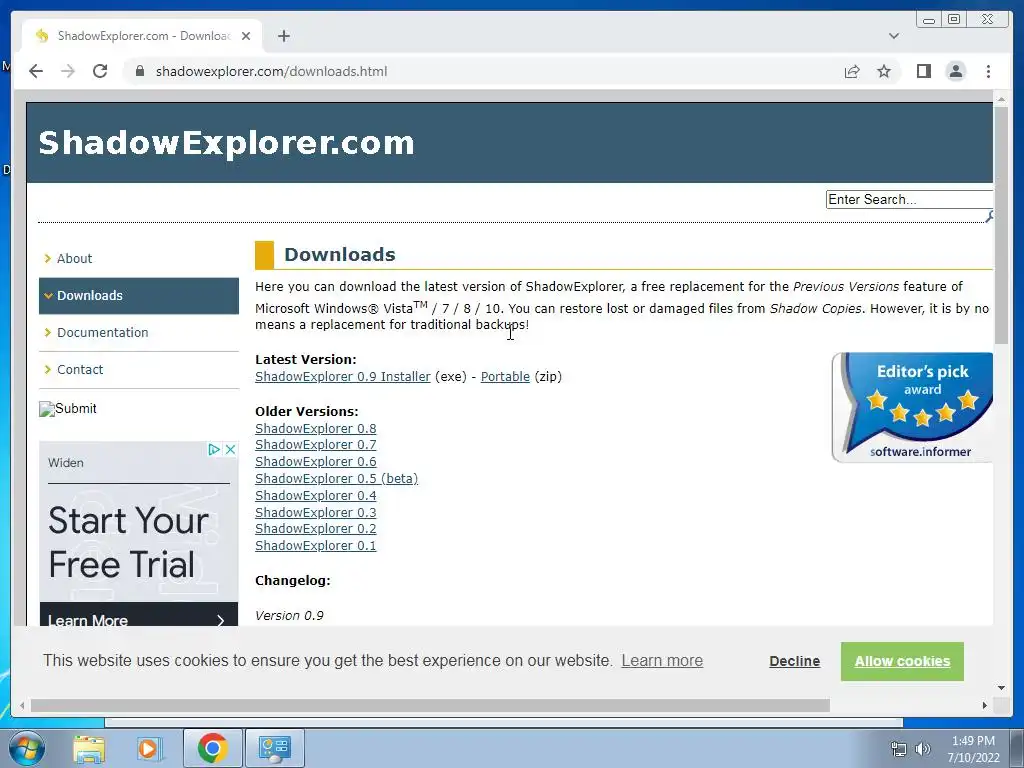
Task: Open ShadowExplorer 0.4 link
Action: tap(315, 496)
